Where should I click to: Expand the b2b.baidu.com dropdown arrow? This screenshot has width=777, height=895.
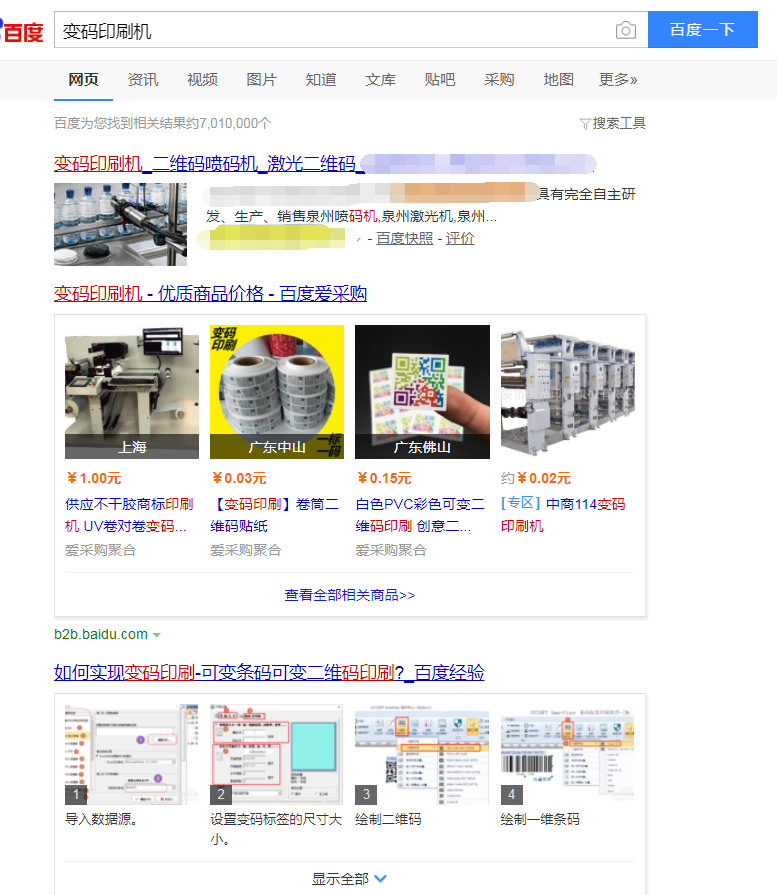[156, 635]
